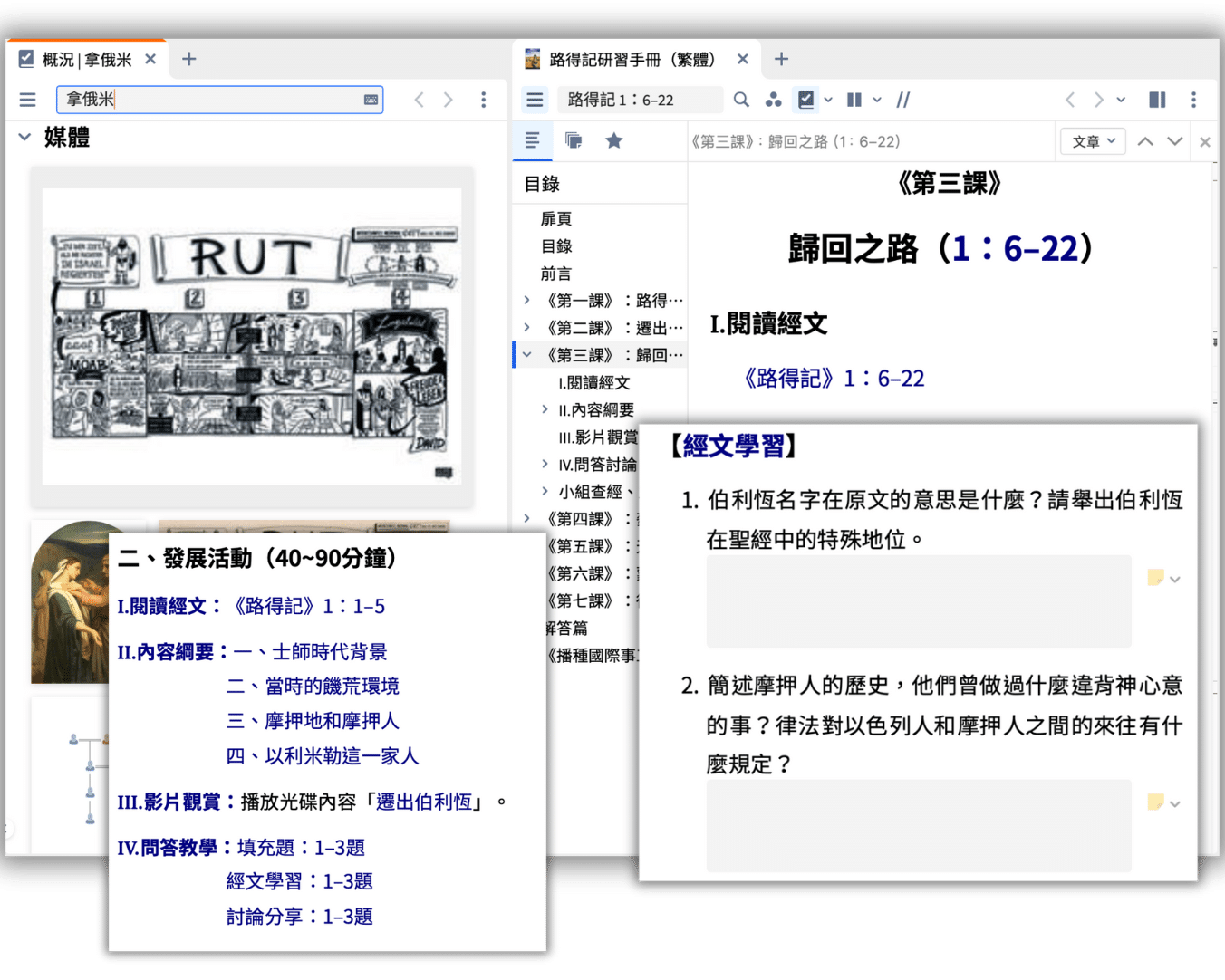Close the 概況 | 拿俄米 tab
Viewport: 1225px width, 980px height.
click(x=150, y=59)
